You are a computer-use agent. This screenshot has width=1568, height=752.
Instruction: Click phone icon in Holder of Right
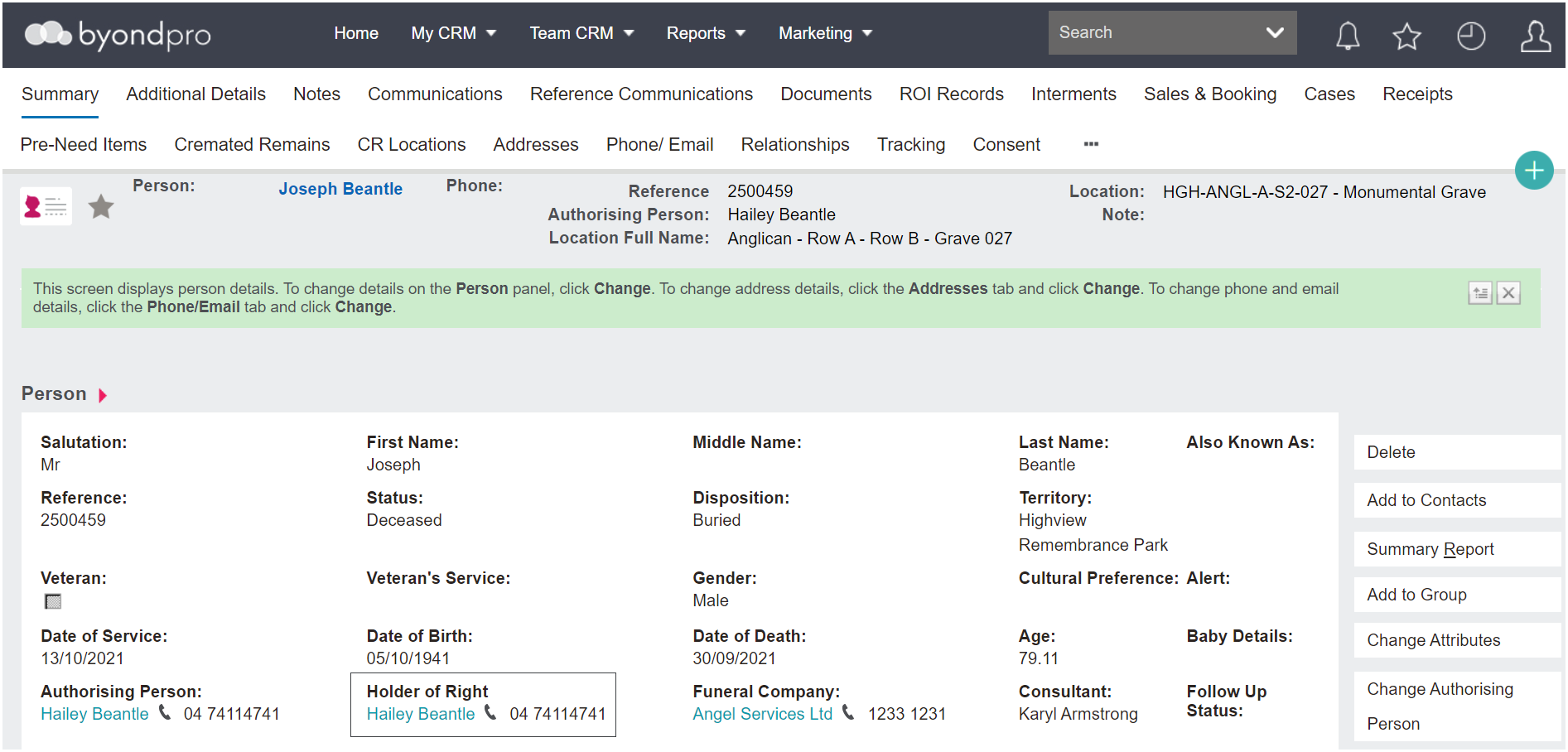[x=490, y=712]
